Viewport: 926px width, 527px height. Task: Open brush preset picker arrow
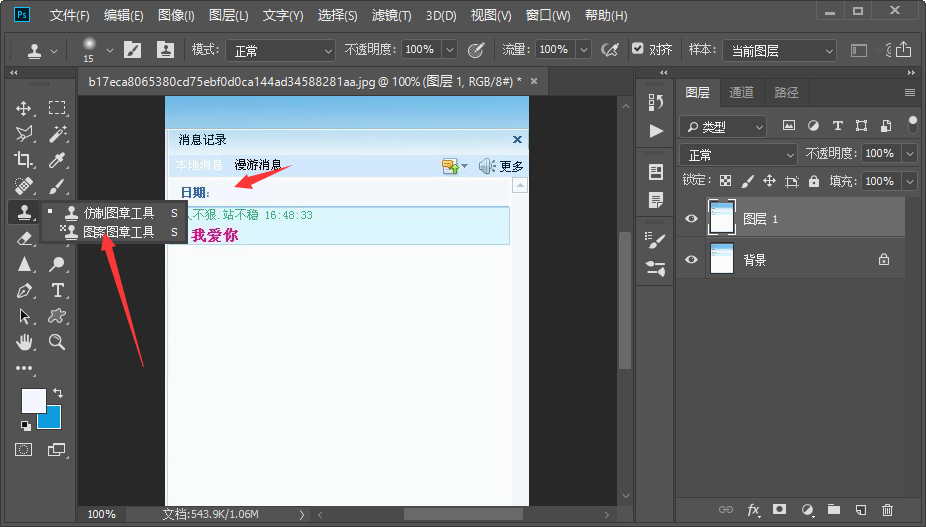pos(109,50)
